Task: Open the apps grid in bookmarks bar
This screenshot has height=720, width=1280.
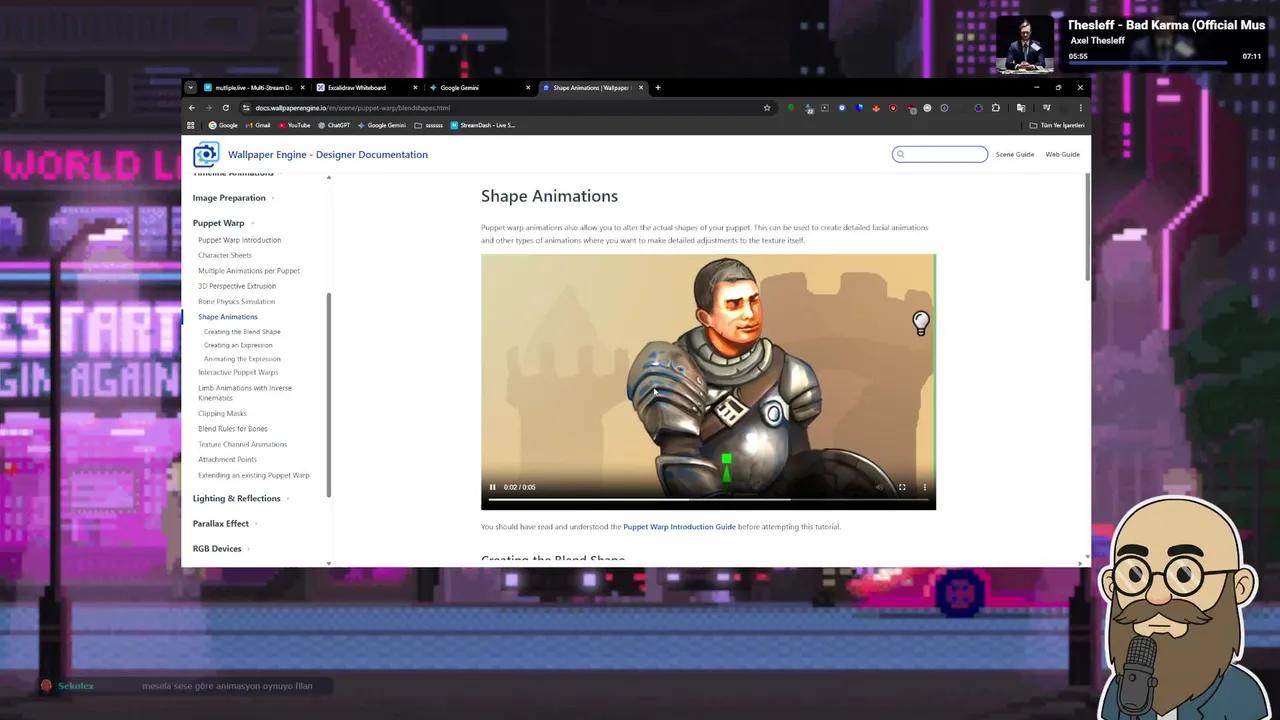Action: click(x=191, y=125)
